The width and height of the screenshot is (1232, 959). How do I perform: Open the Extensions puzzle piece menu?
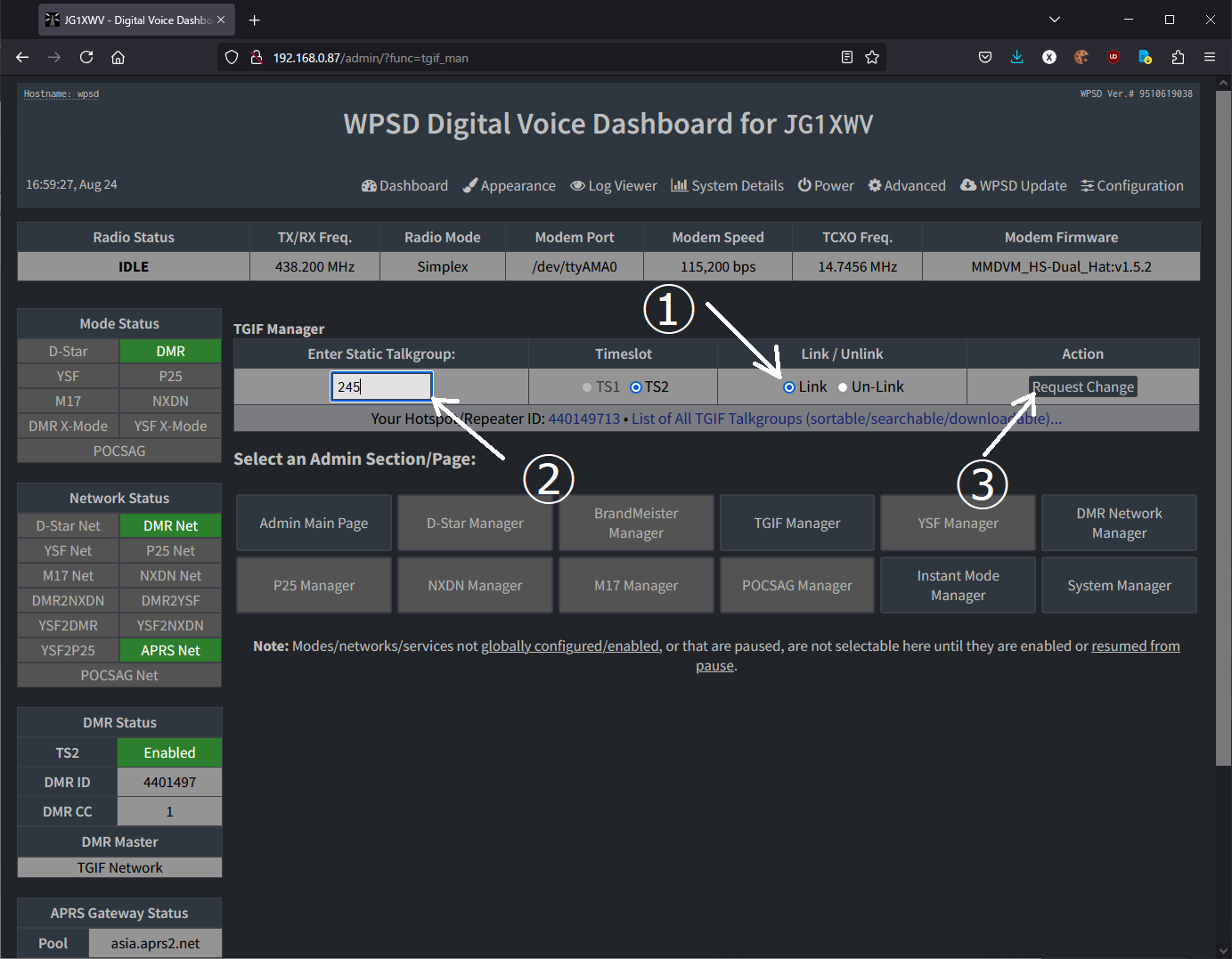click(1178, 57)
